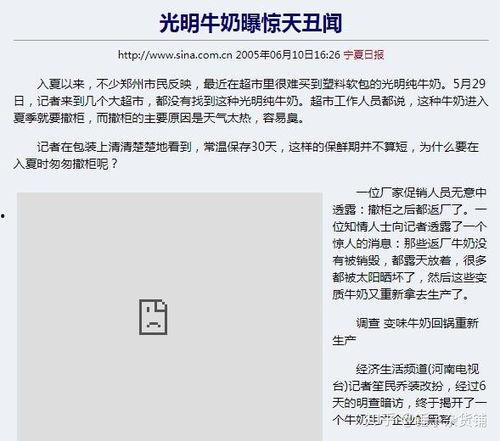The width and height of the screenshot is (500, 441).
Task: Click the text 入夏时匆匆撤柜呢？
Action: [66, 164]
